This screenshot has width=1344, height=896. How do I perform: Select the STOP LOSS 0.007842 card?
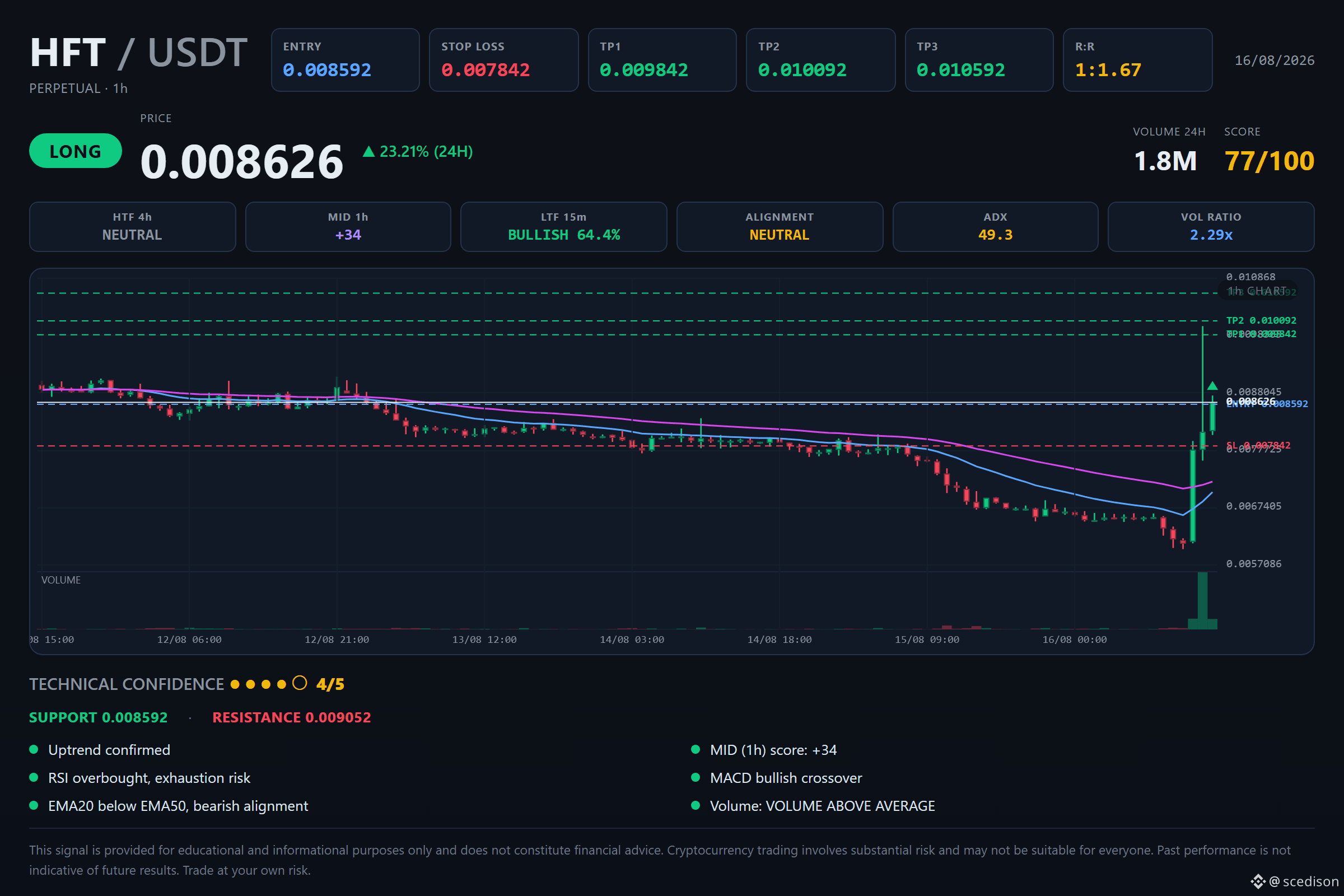coord(503,60)
